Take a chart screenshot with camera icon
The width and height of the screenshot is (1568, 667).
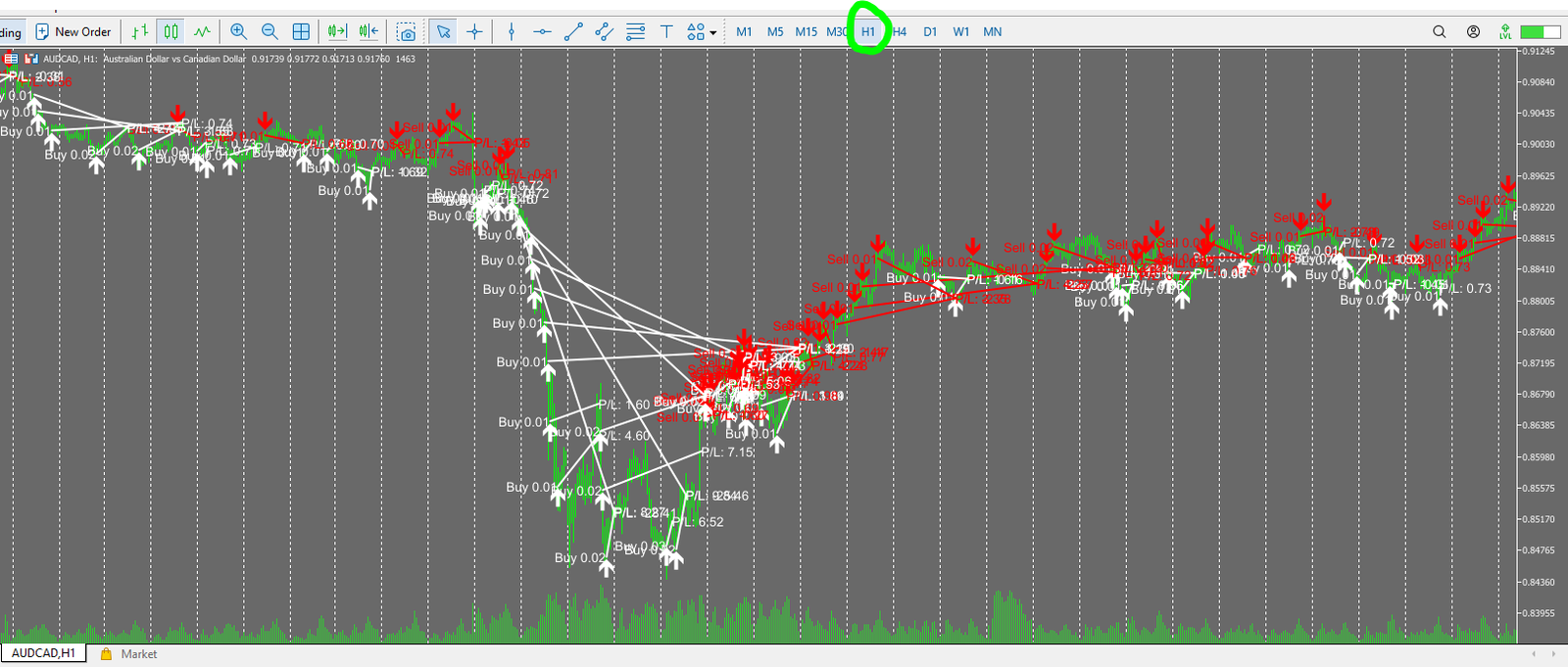pos(406,31)
